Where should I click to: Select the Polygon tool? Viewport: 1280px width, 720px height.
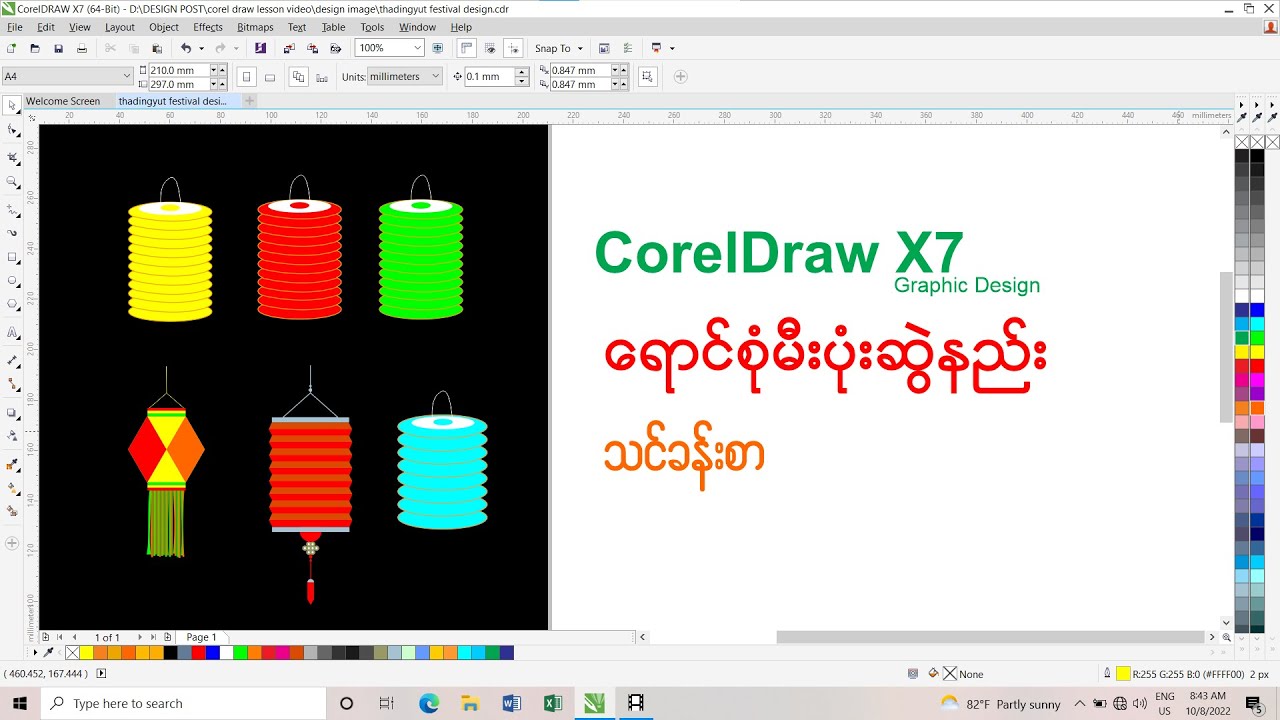click(12, 305)
